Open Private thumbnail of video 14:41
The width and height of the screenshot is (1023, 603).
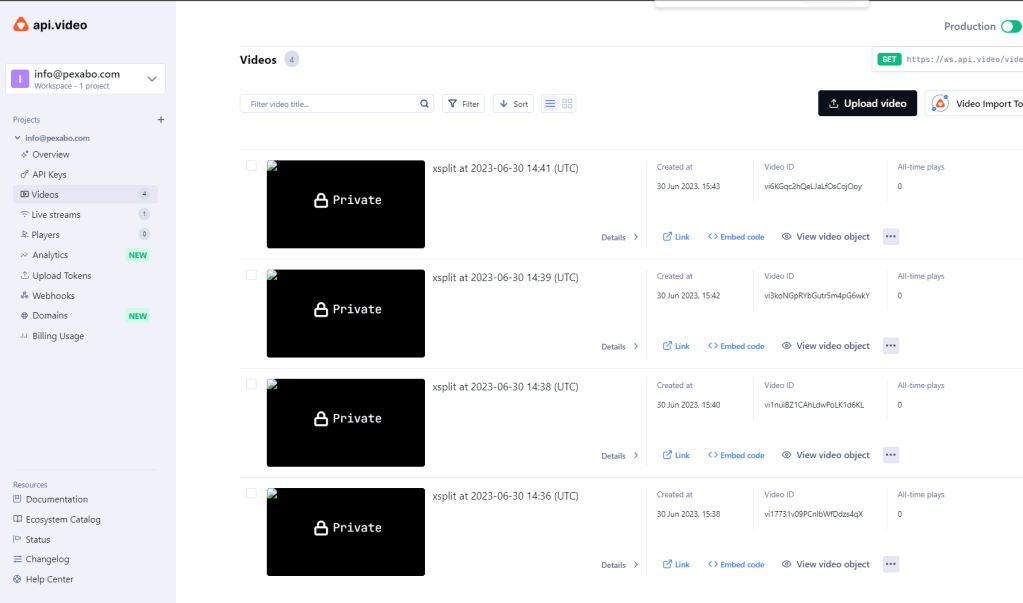[346, 204]
